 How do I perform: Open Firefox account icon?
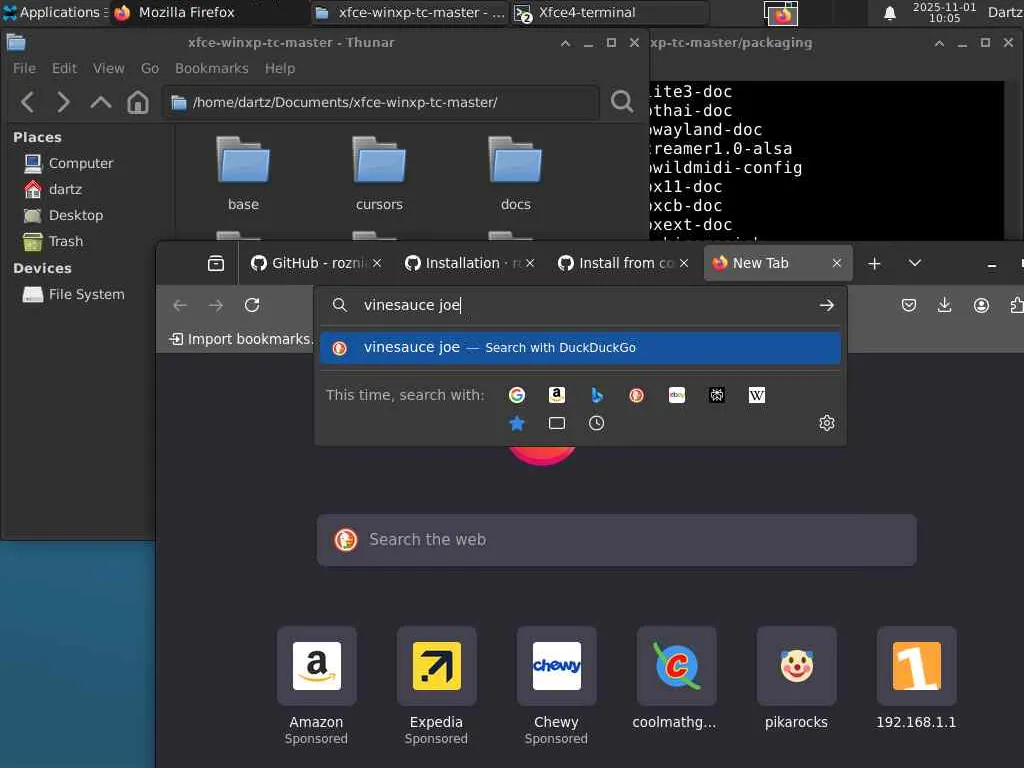coord(981,305)
